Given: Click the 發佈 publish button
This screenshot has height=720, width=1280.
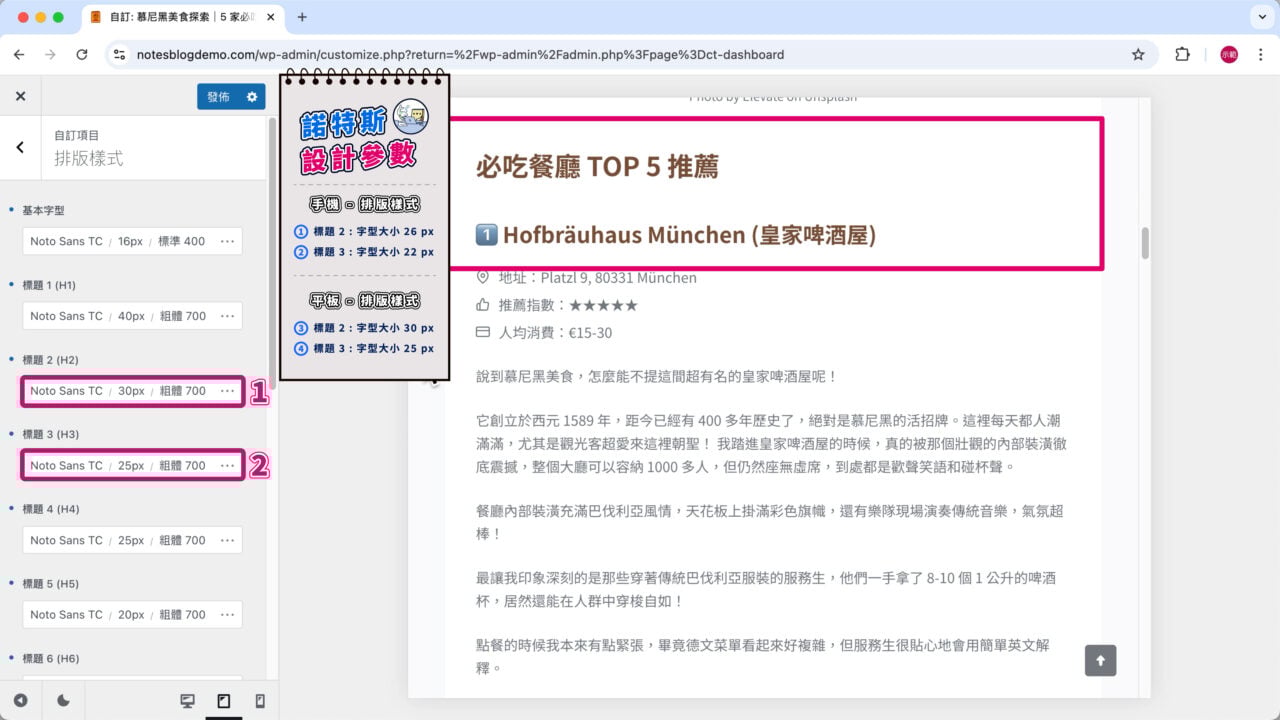Looking at the screenshot, I should click(x=218, y=97).
